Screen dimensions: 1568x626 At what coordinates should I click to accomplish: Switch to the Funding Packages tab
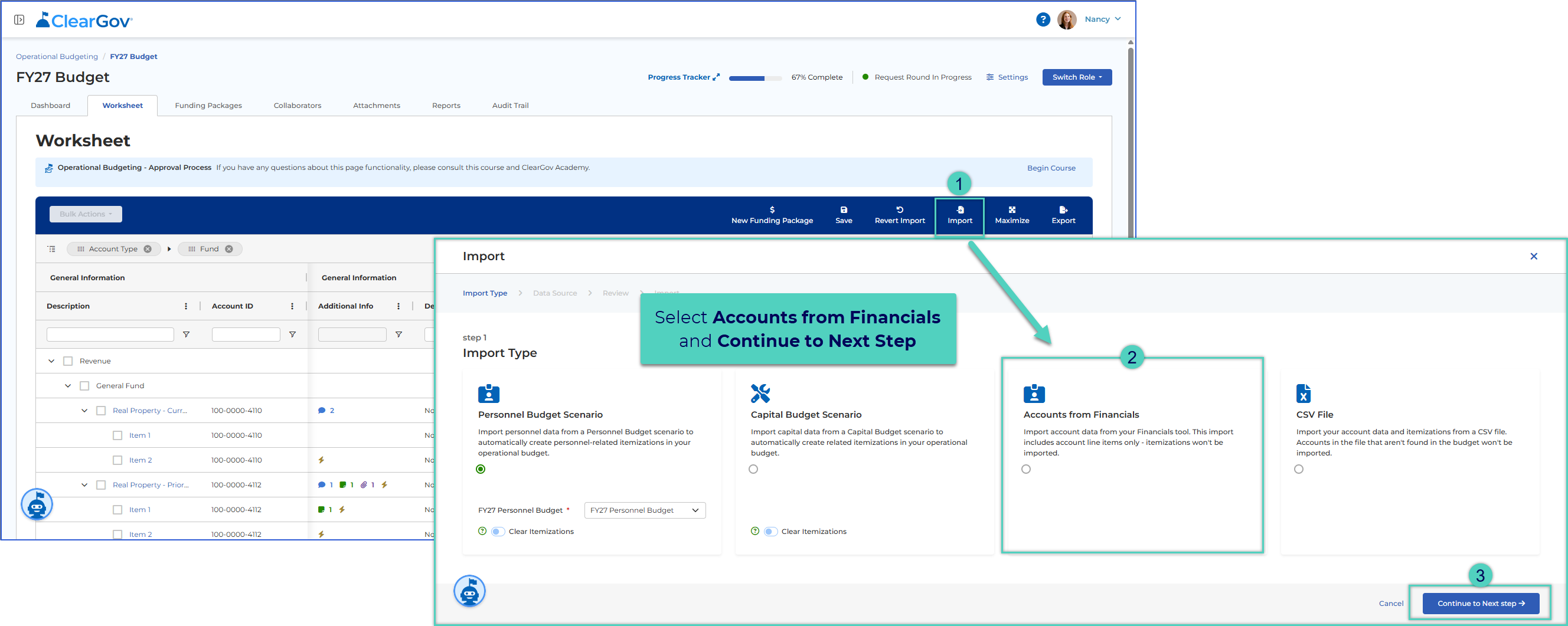(208, 106)
